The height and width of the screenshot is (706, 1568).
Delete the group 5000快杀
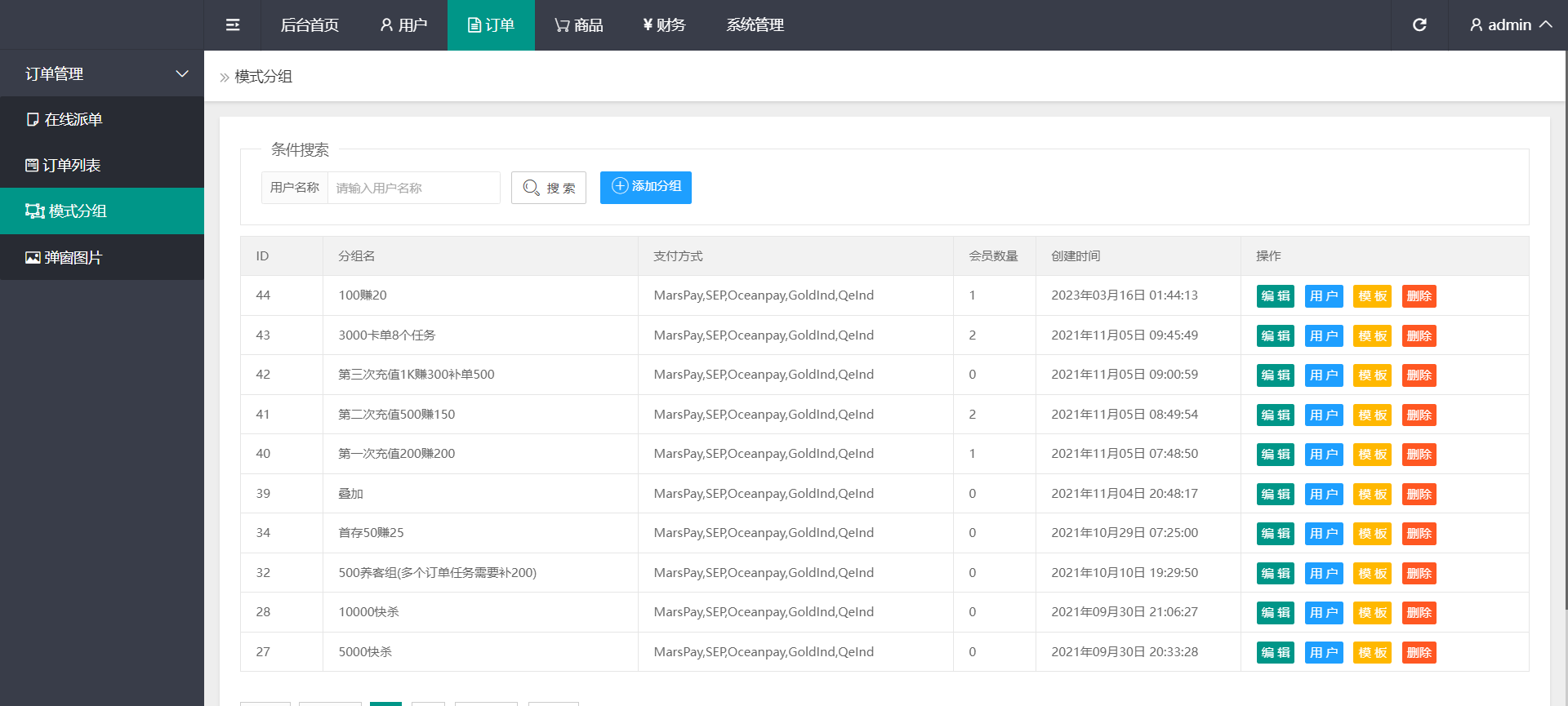1419,653
